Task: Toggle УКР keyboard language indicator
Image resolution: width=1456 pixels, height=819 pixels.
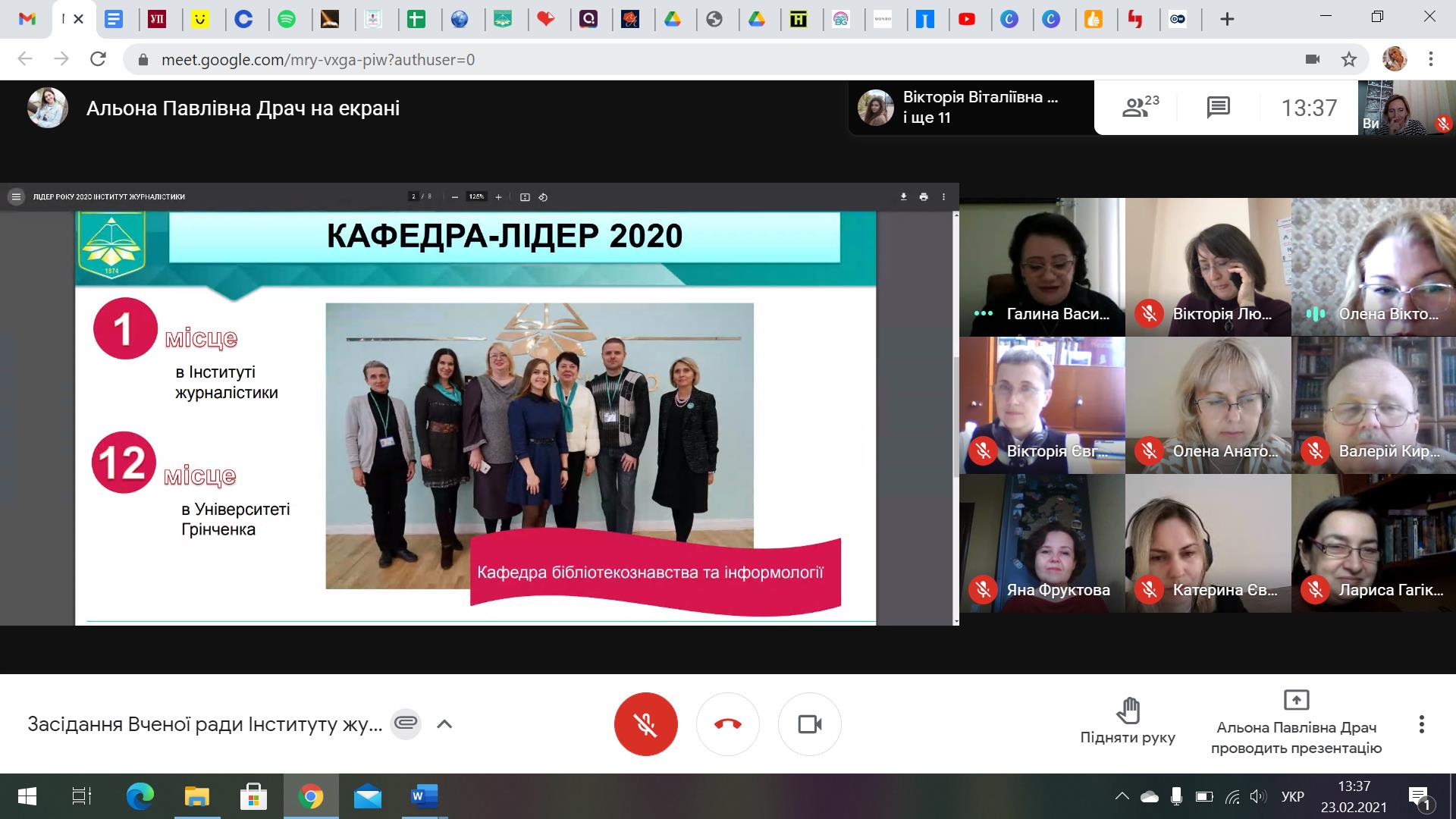Action: [x=1292, y=797]
